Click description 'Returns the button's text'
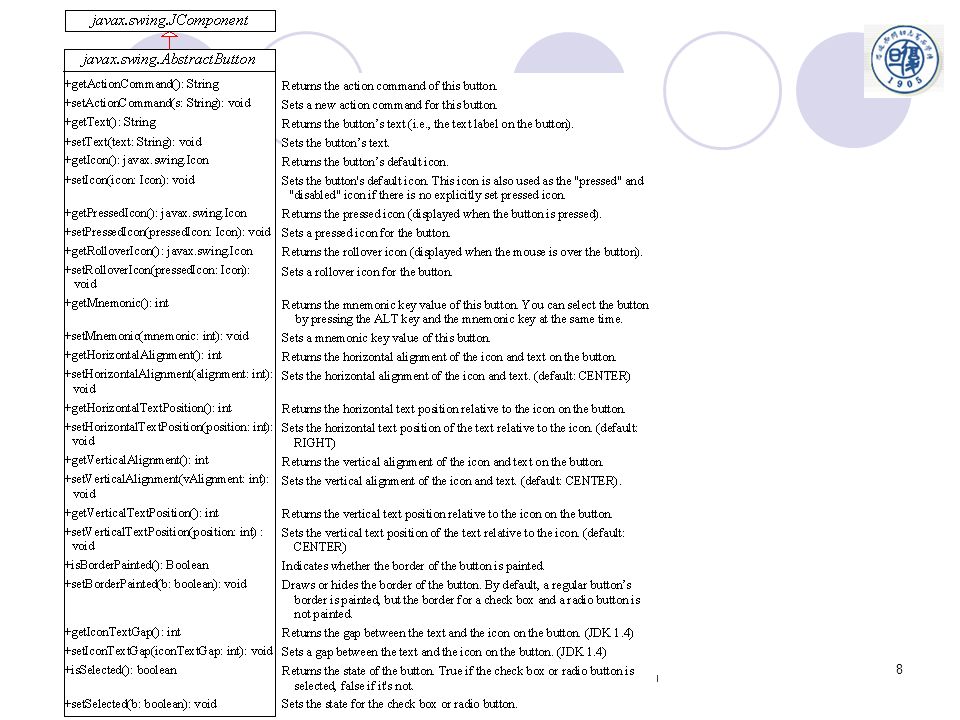960x720 pixels. coord(427,124)
